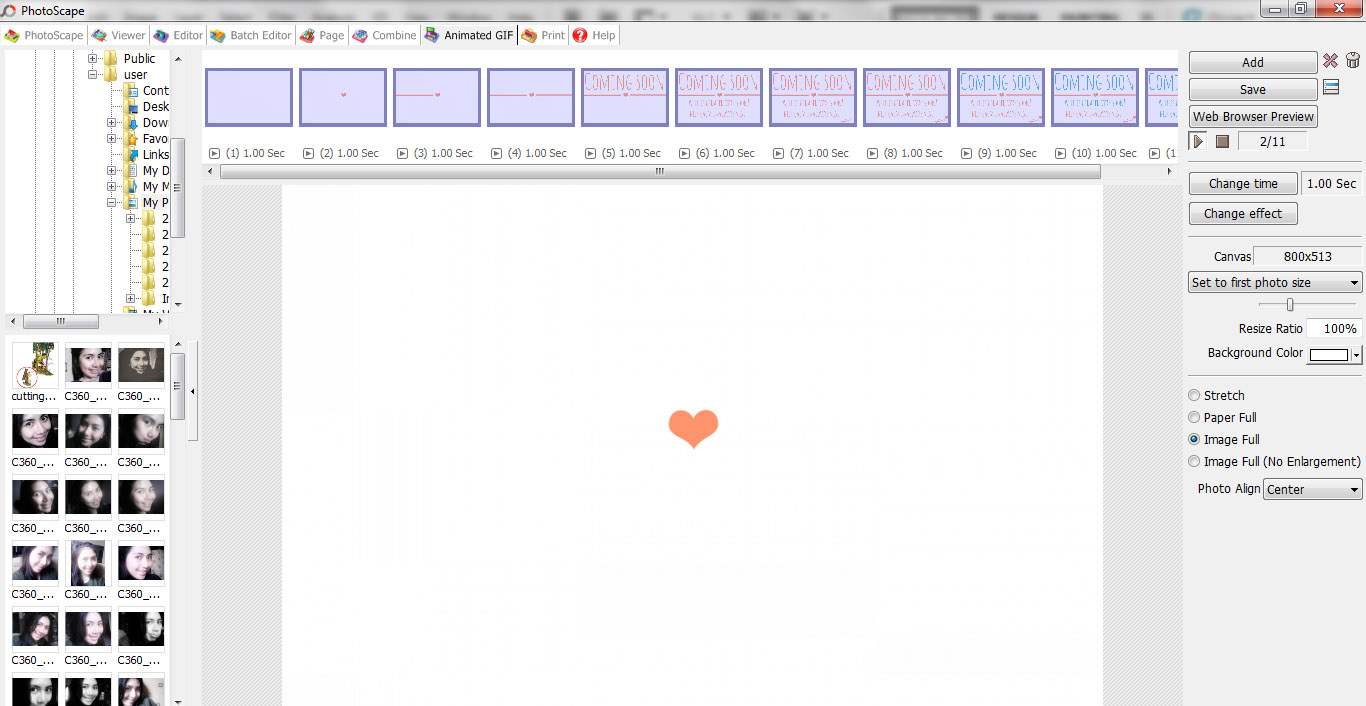Enable Paper Full mode
The image size is (1366, 706).
(x=1193, y=417)
